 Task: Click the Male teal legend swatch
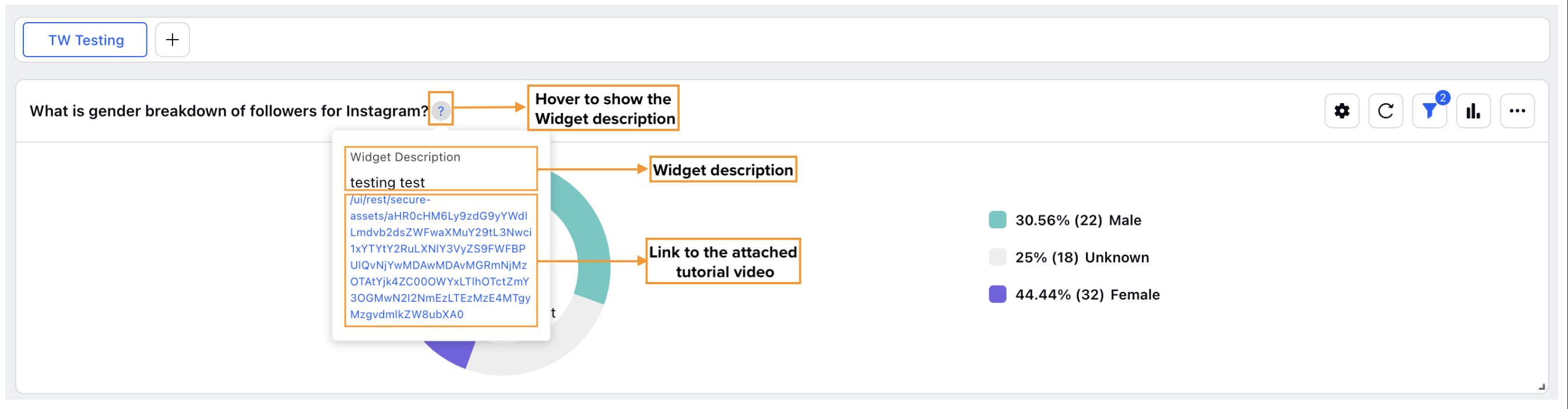[997, 220]
